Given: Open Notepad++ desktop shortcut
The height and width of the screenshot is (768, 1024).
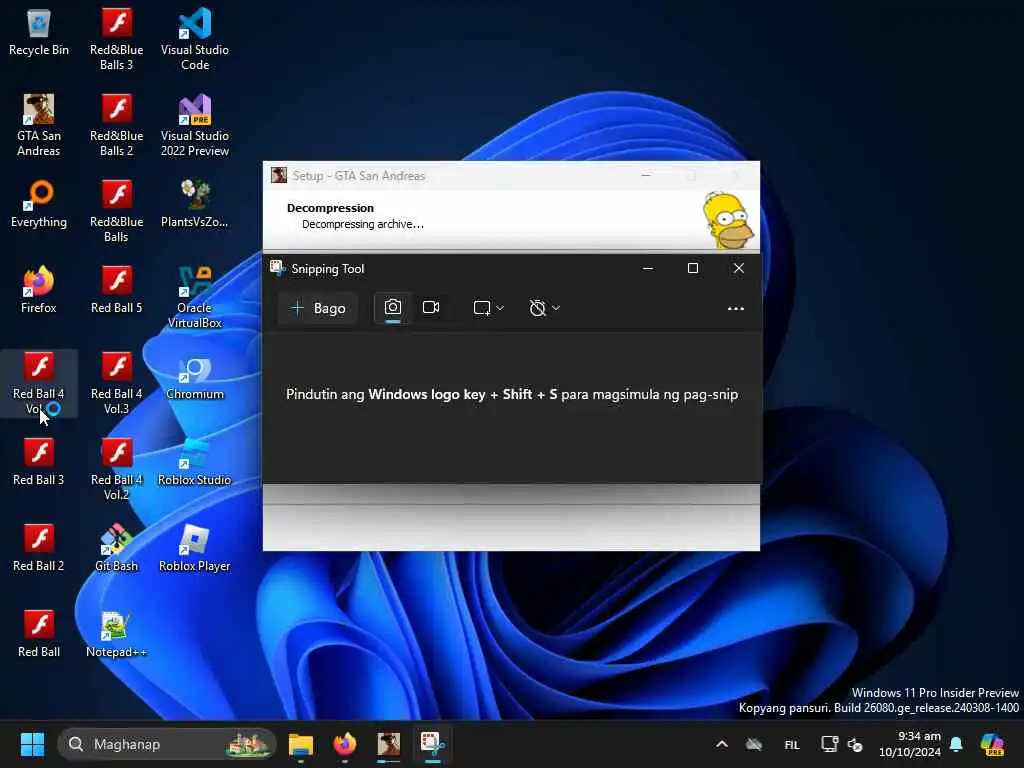Looking at the screenshot, I should 116,634.
